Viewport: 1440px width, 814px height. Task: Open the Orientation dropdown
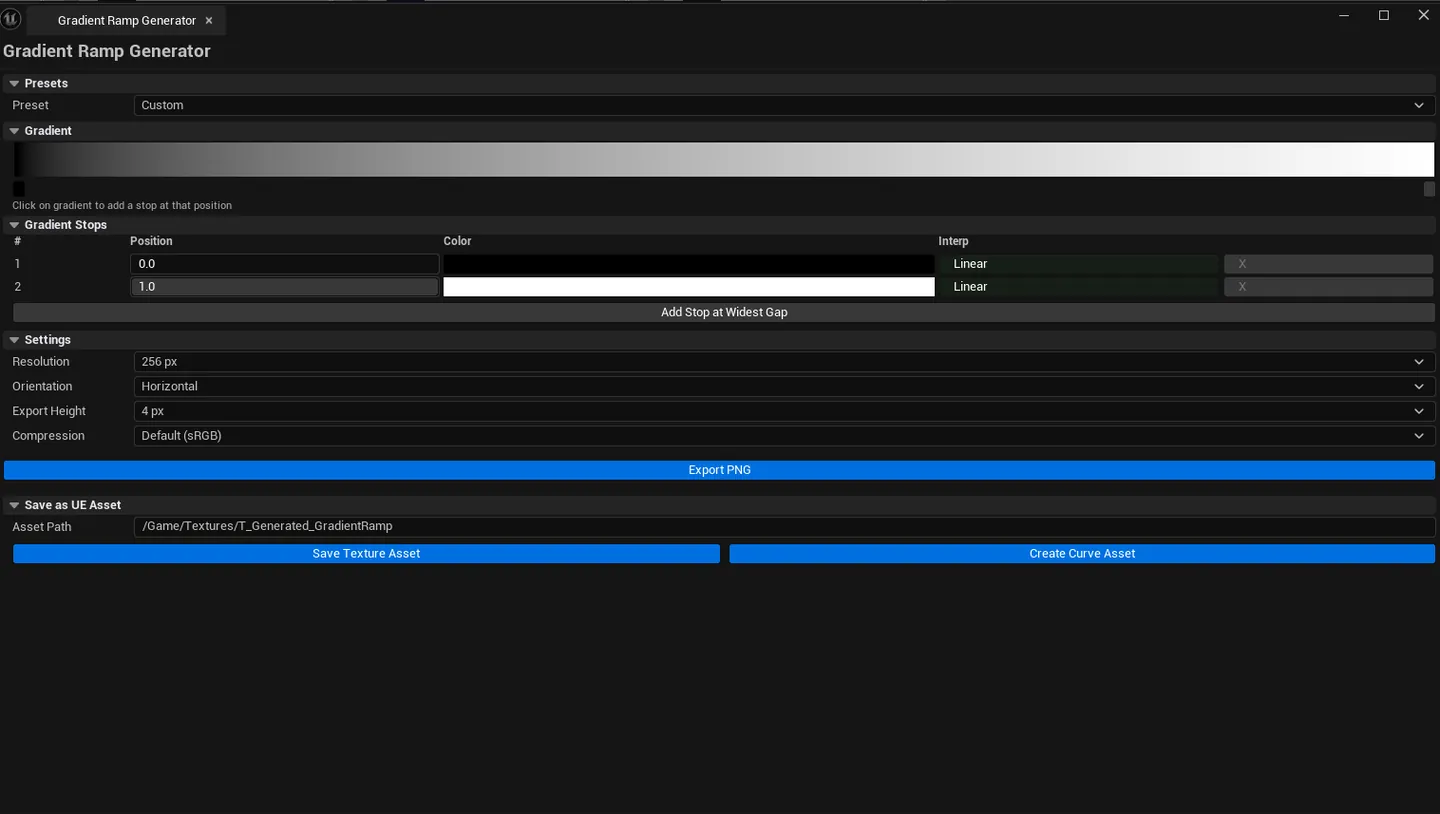[x=784, y=386]
